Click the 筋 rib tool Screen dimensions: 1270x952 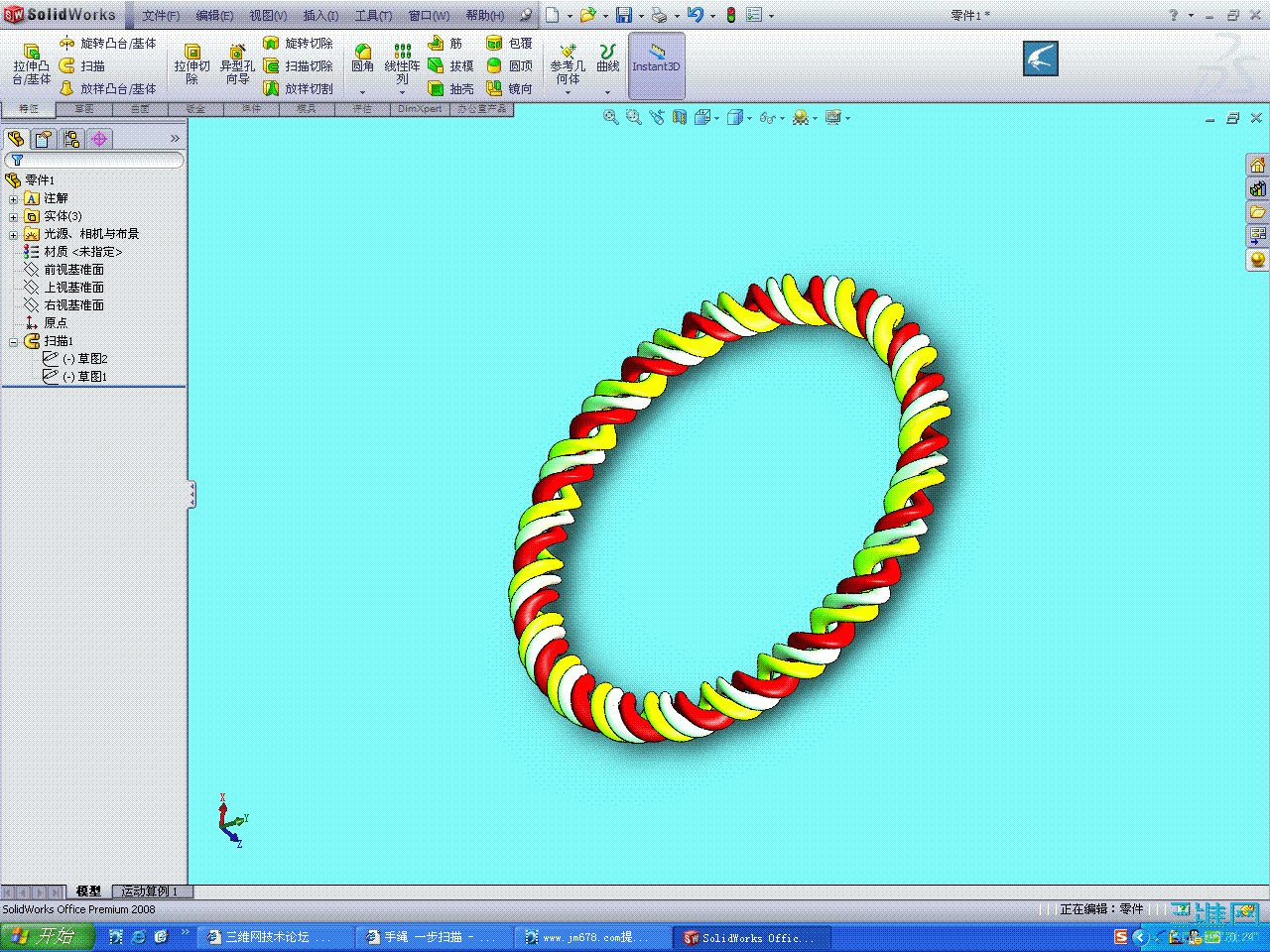click(x=444, y=43)
